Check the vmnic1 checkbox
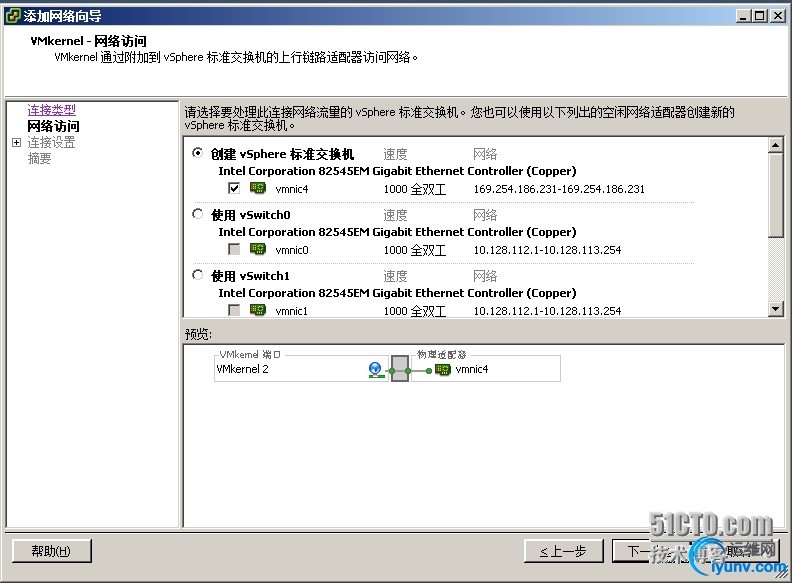Viewport: 792px width, 583px height. (234, 310)
